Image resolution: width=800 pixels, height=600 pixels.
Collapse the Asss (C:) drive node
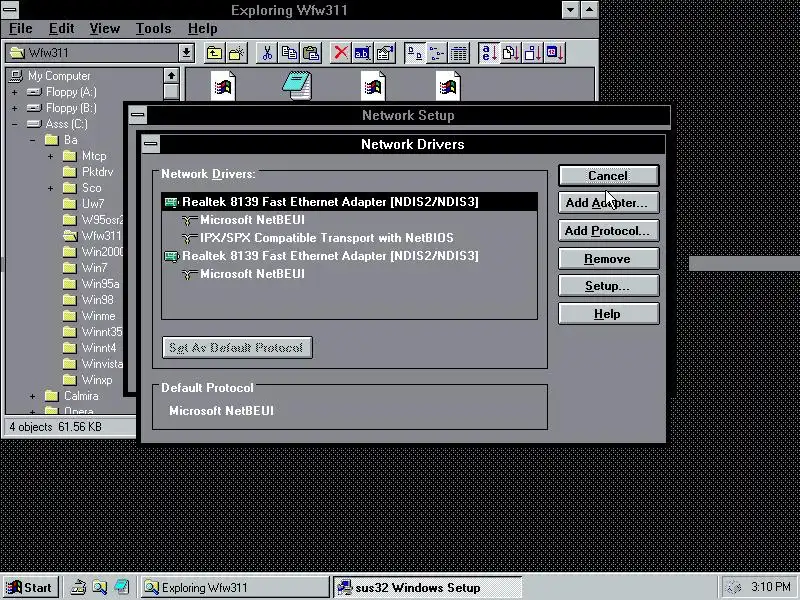pyautogui.click(x=15, y=124)
